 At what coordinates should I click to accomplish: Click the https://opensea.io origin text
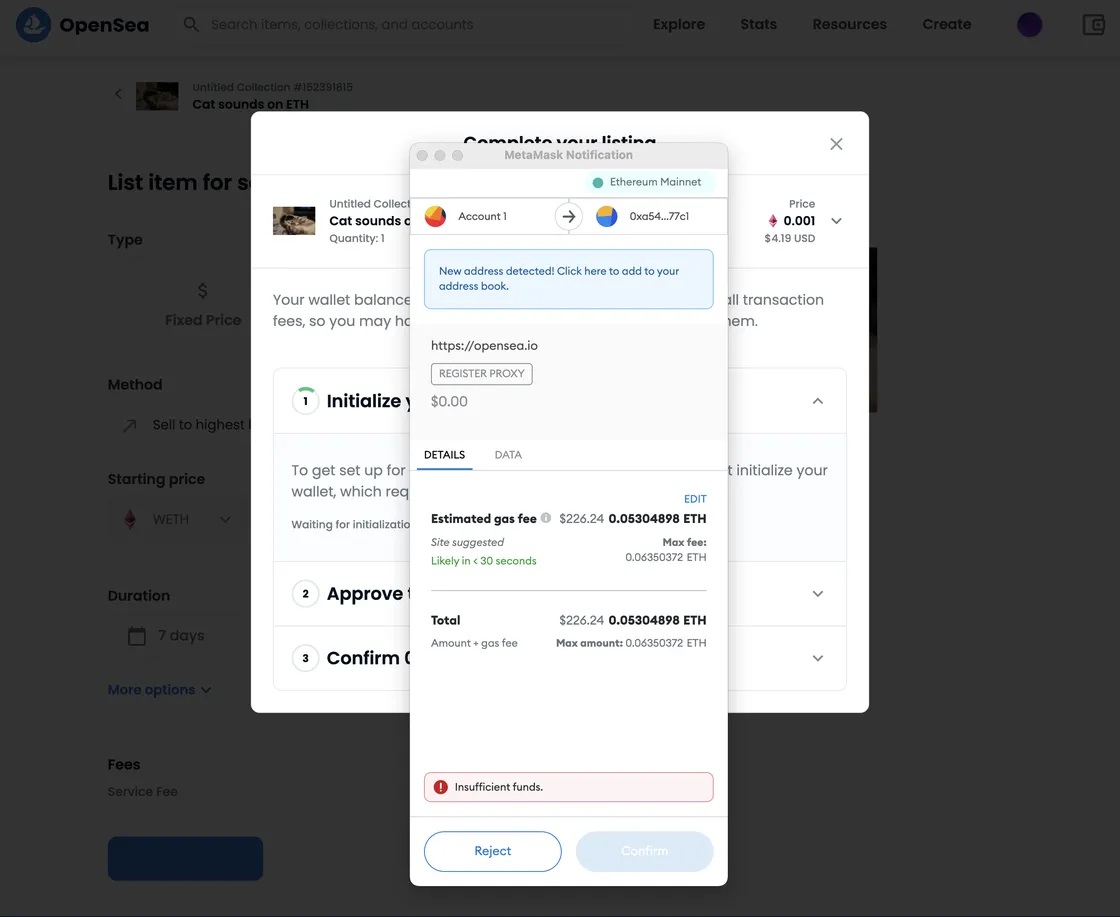pos(484,346)
